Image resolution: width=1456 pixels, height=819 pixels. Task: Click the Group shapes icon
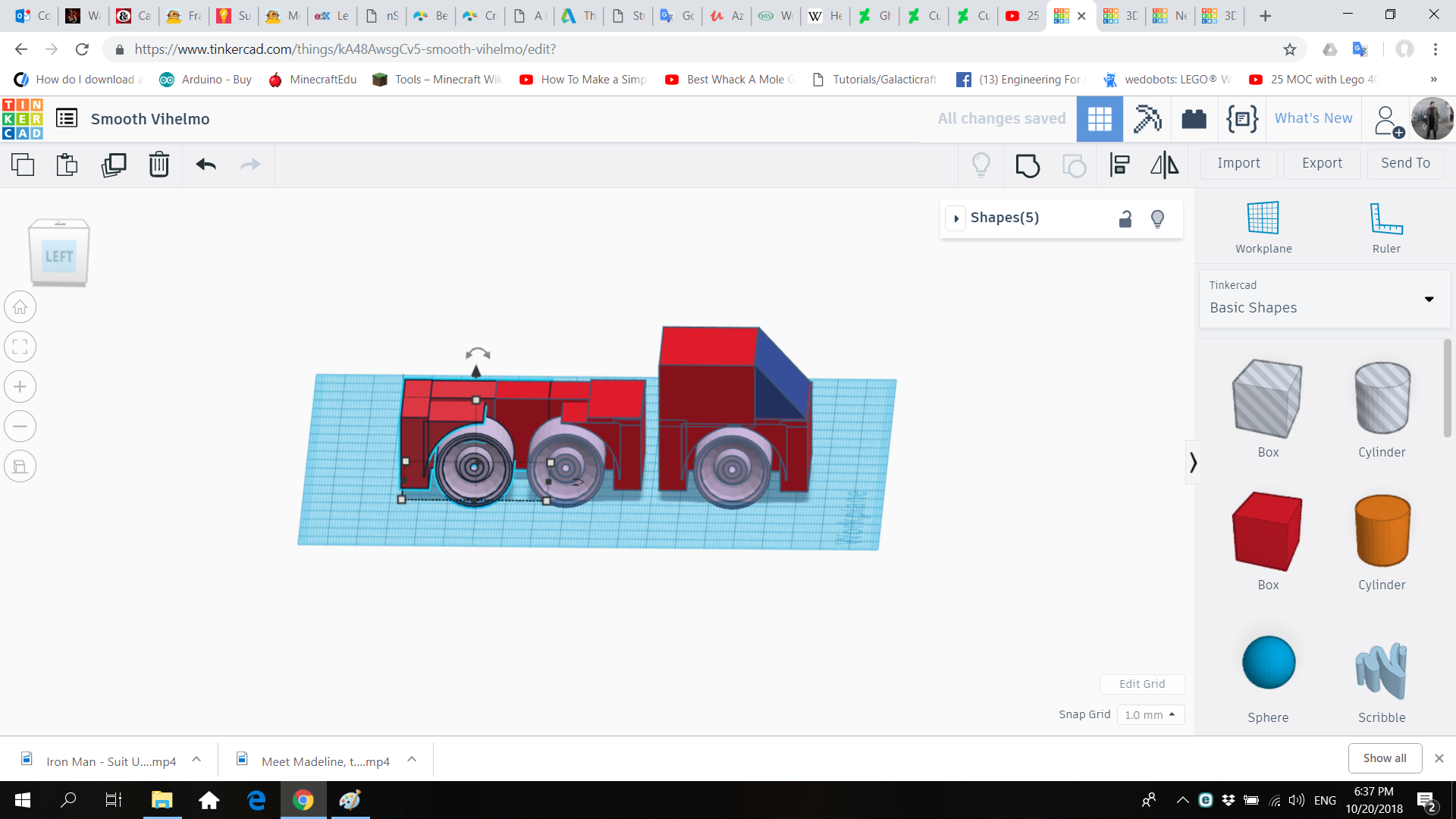1028,165
